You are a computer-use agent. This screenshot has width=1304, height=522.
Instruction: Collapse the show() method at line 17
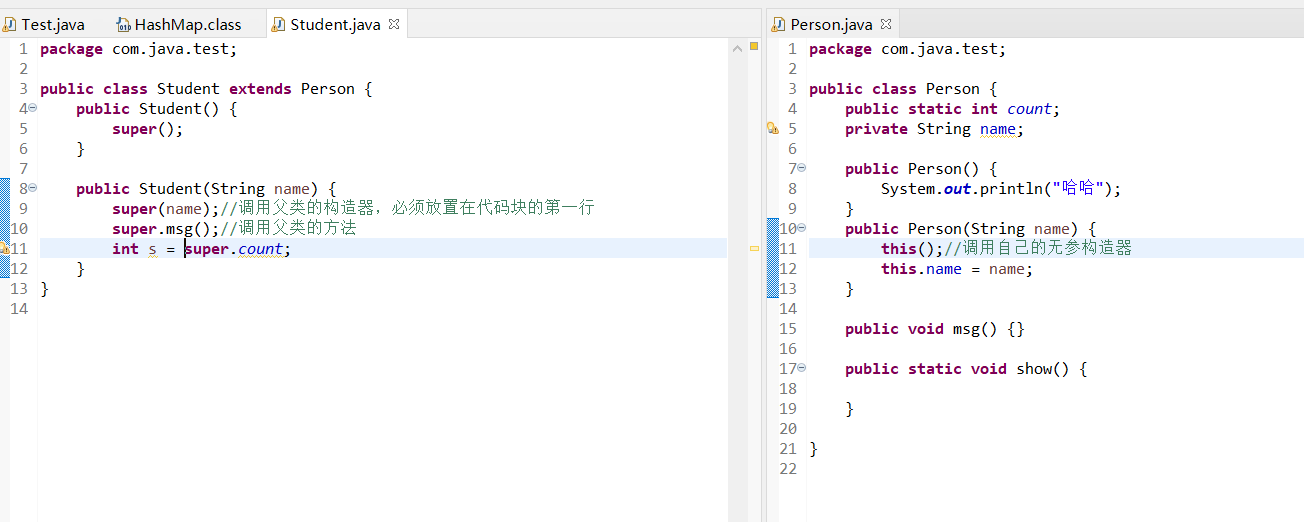(x=801, y=368)
